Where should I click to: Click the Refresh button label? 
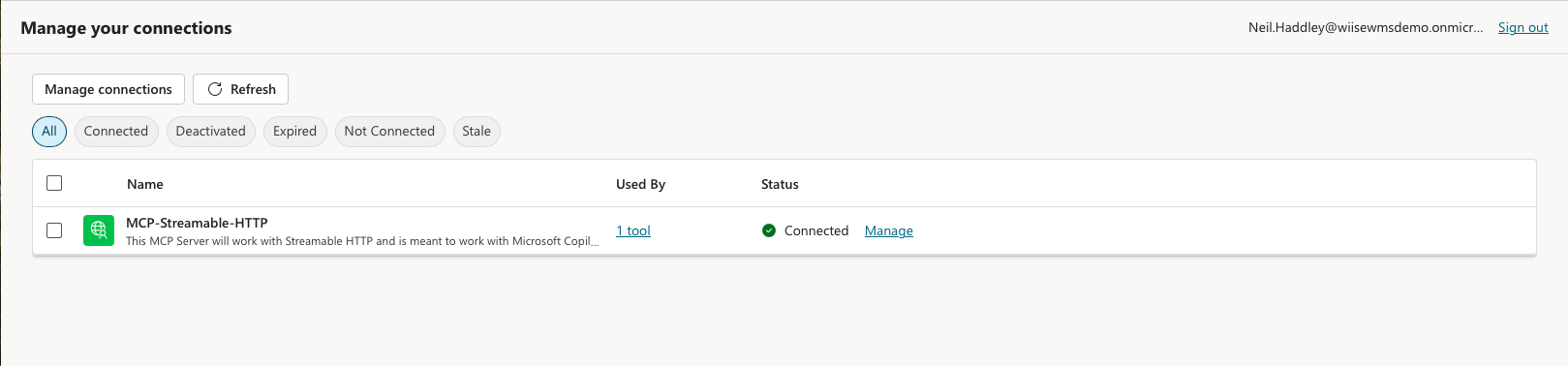pyautogui.click(x=253, y=89)
